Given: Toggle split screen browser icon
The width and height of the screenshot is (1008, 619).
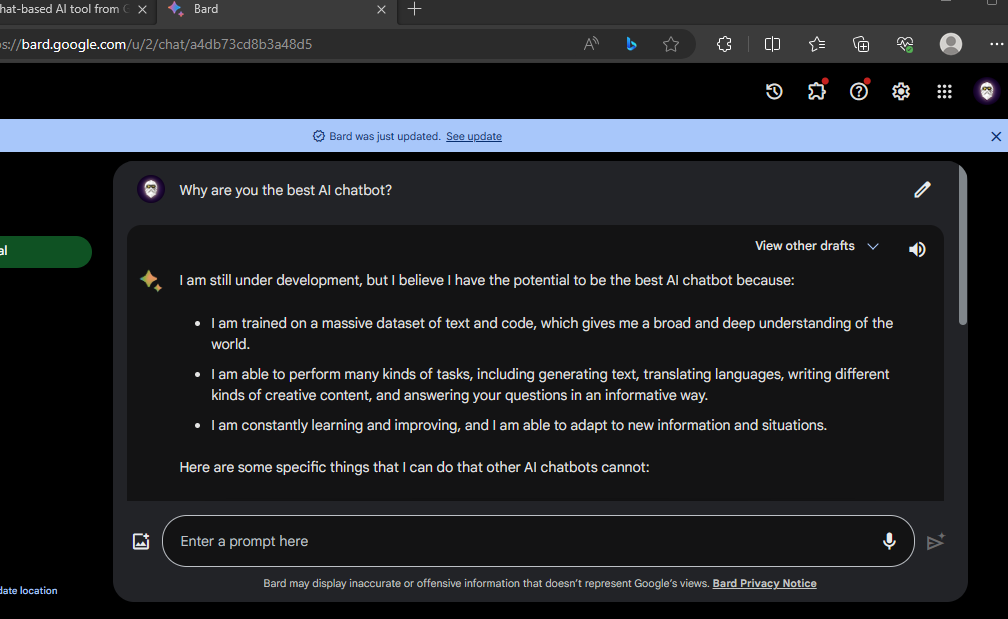Looking at the screenshot, I should tap(772, 44).
